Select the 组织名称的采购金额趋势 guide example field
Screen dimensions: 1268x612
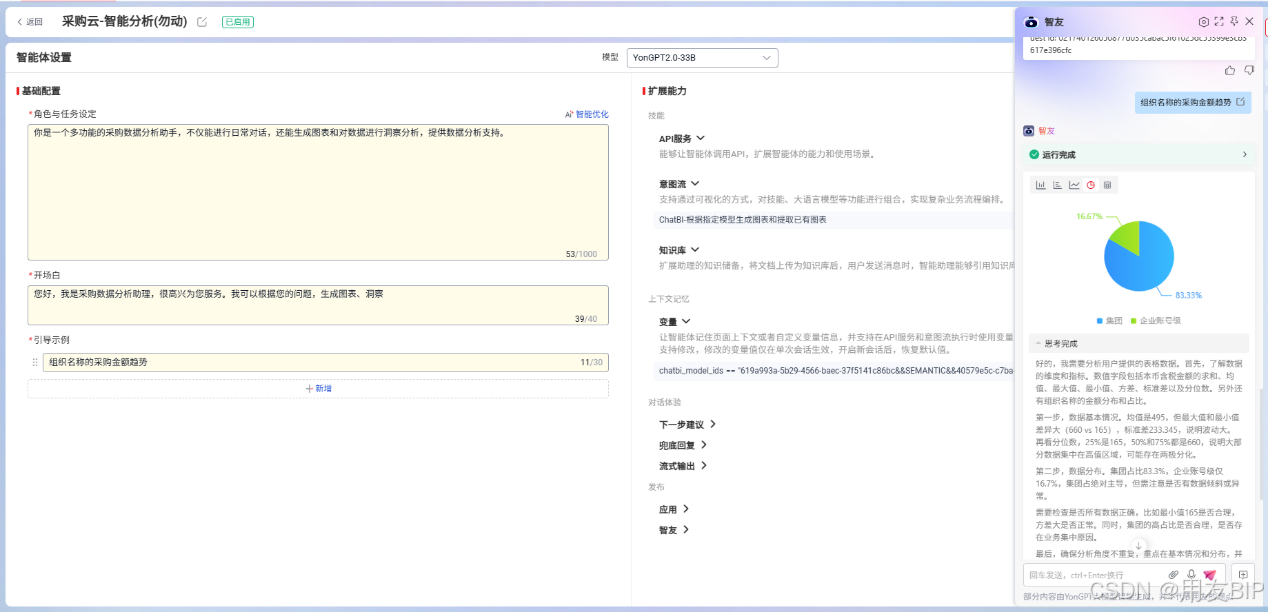coord(326,362)
